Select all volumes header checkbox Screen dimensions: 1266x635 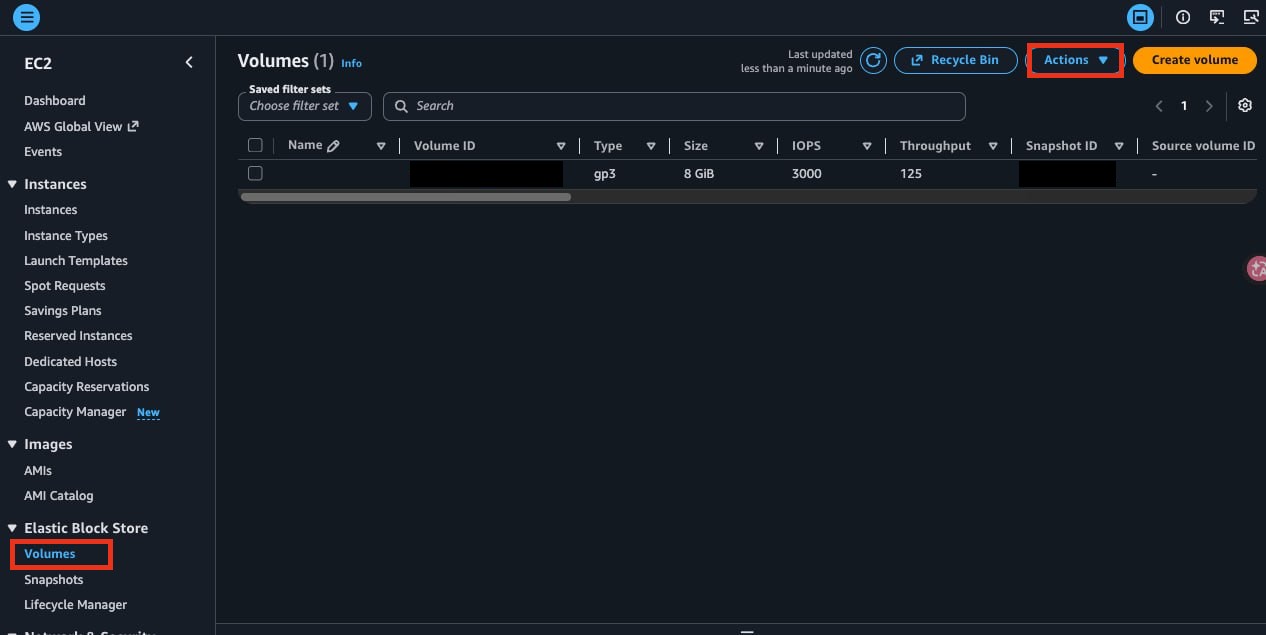click(255, 146)
